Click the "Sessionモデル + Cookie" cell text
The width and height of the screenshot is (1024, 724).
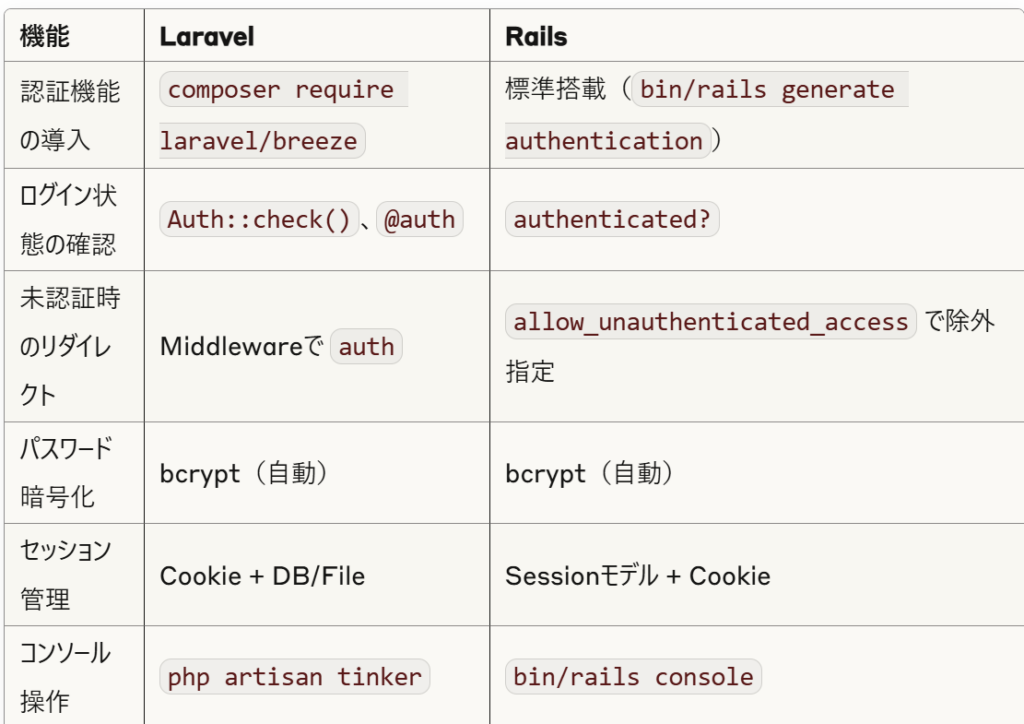click(637, 576)
